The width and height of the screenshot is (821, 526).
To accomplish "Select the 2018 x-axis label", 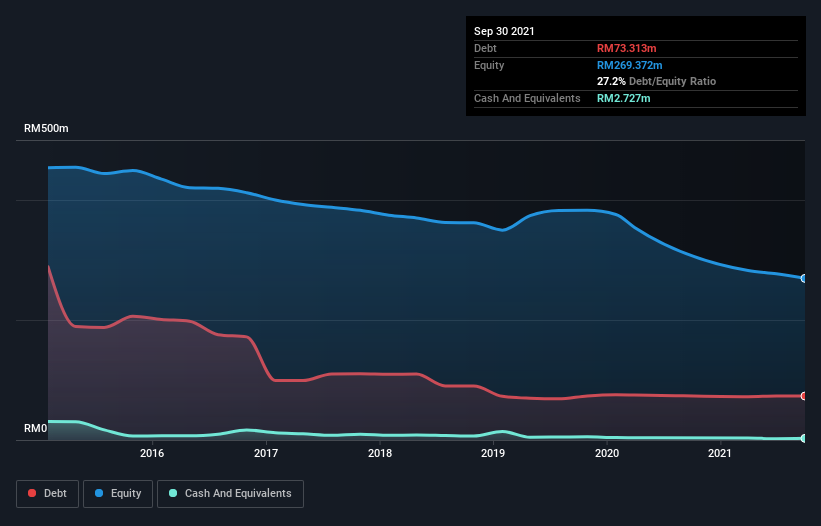I will (x=380, y=453).
